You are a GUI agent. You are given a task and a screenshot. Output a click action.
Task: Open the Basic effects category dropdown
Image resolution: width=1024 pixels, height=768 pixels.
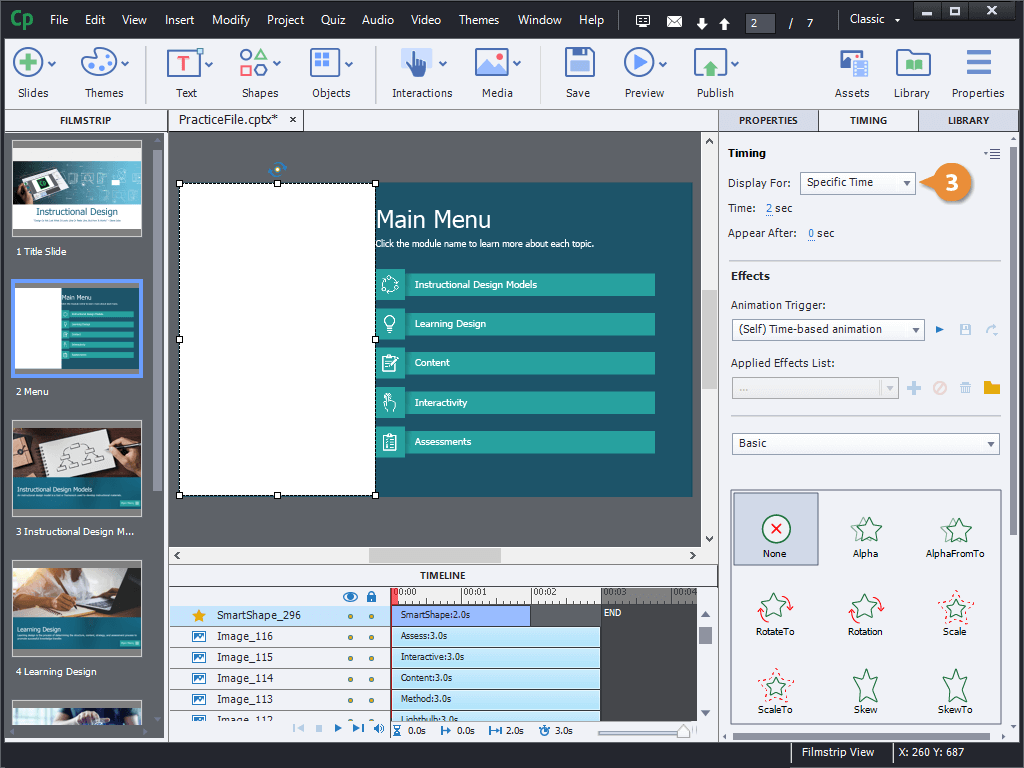[x=865, y=443]
